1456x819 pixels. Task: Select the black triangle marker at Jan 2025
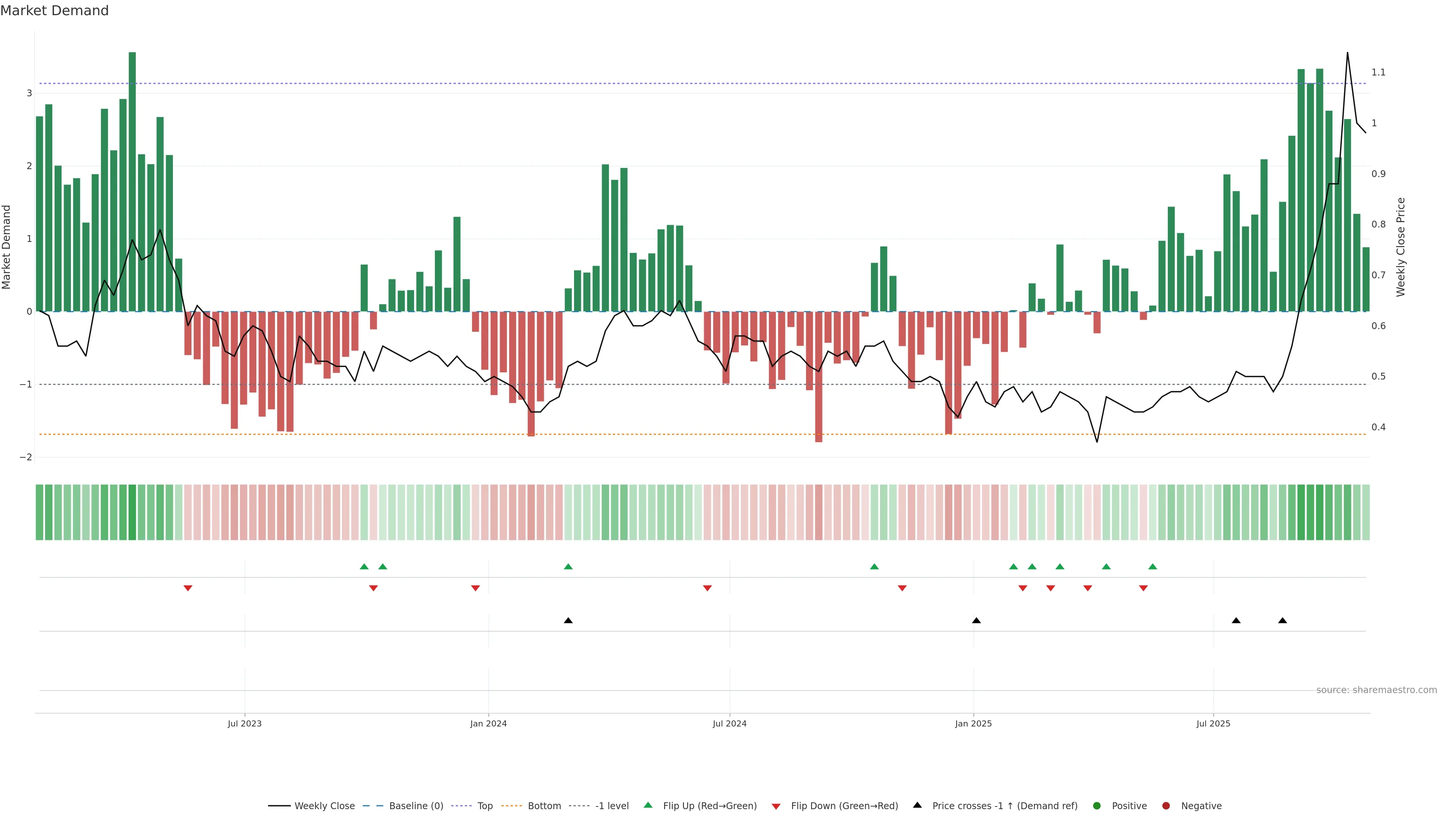click(976, 621)
